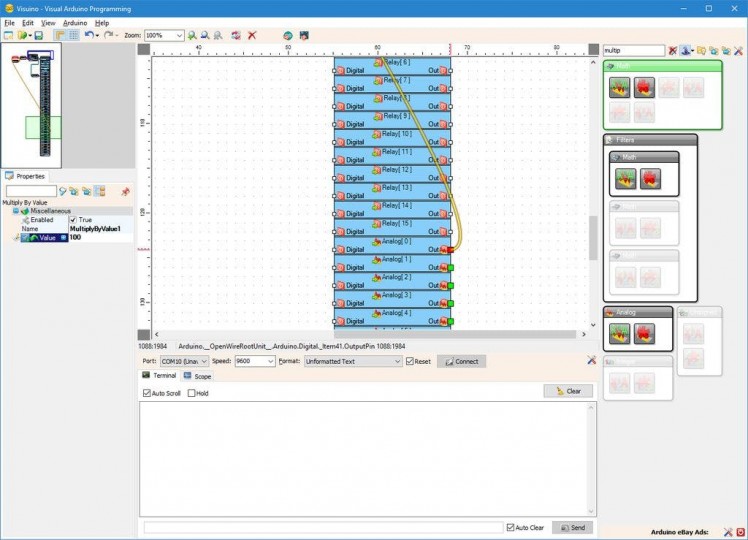Enable the Hold checkbox
748x540 pixels.
[x=192, y=393]
